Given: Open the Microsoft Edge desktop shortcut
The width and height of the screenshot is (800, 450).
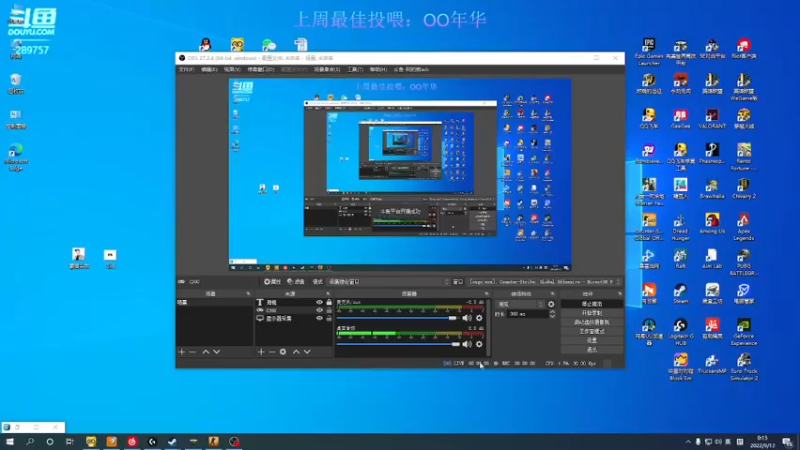Looking at the screenshot, I should click(16, 158).
